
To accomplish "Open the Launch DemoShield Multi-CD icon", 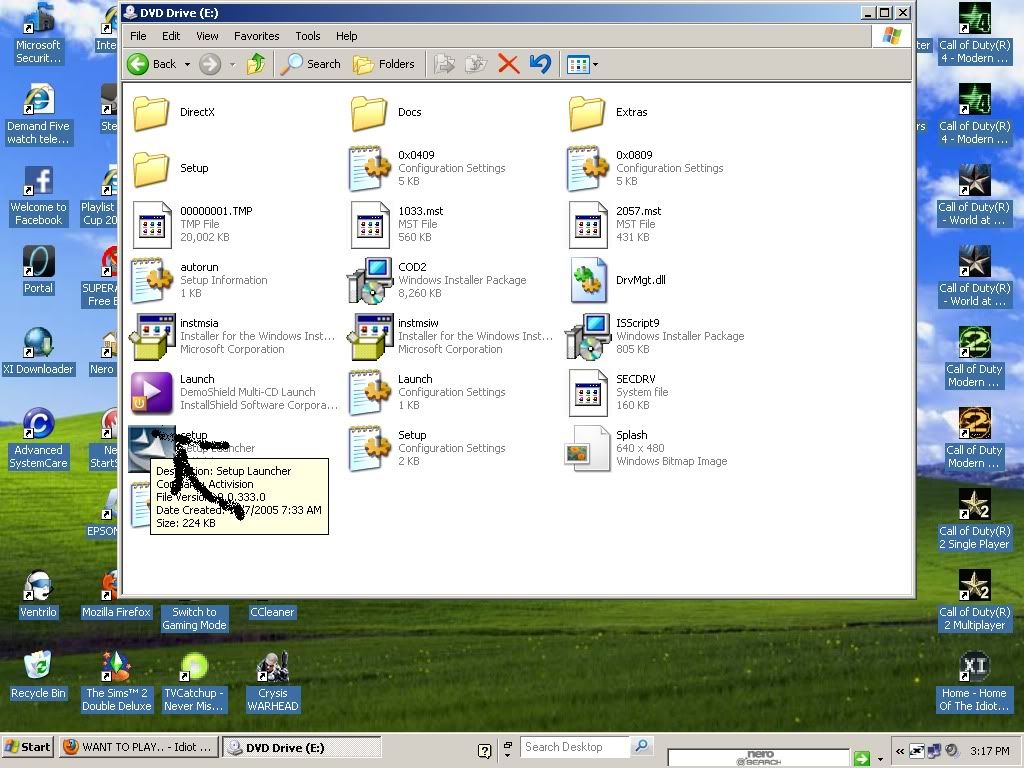I will tap(152, 392).
